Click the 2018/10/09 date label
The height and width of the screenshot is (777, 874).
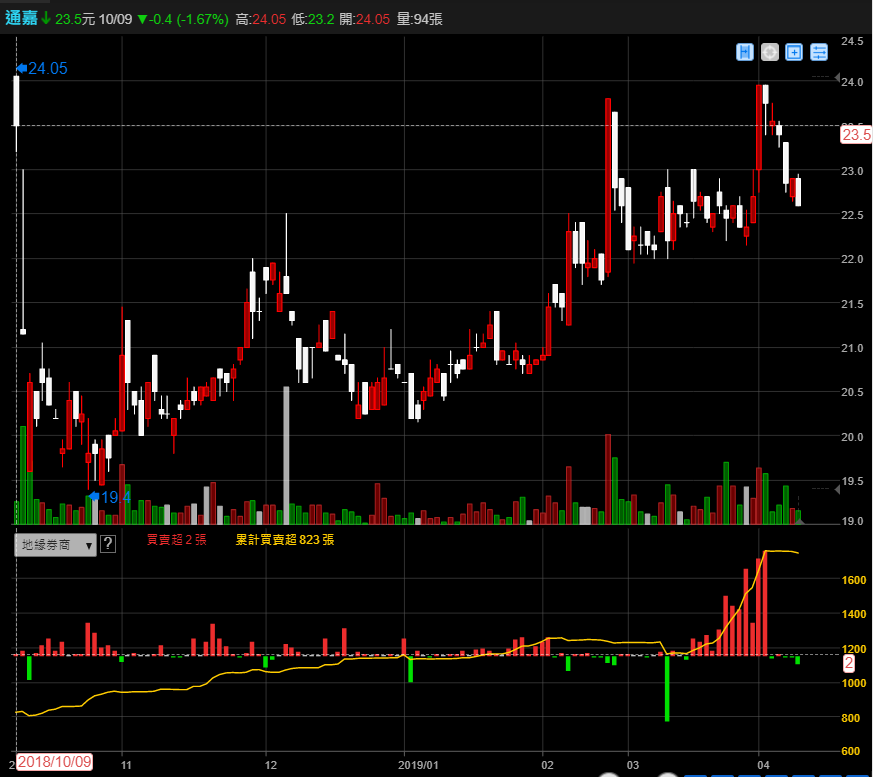point(55,763)
